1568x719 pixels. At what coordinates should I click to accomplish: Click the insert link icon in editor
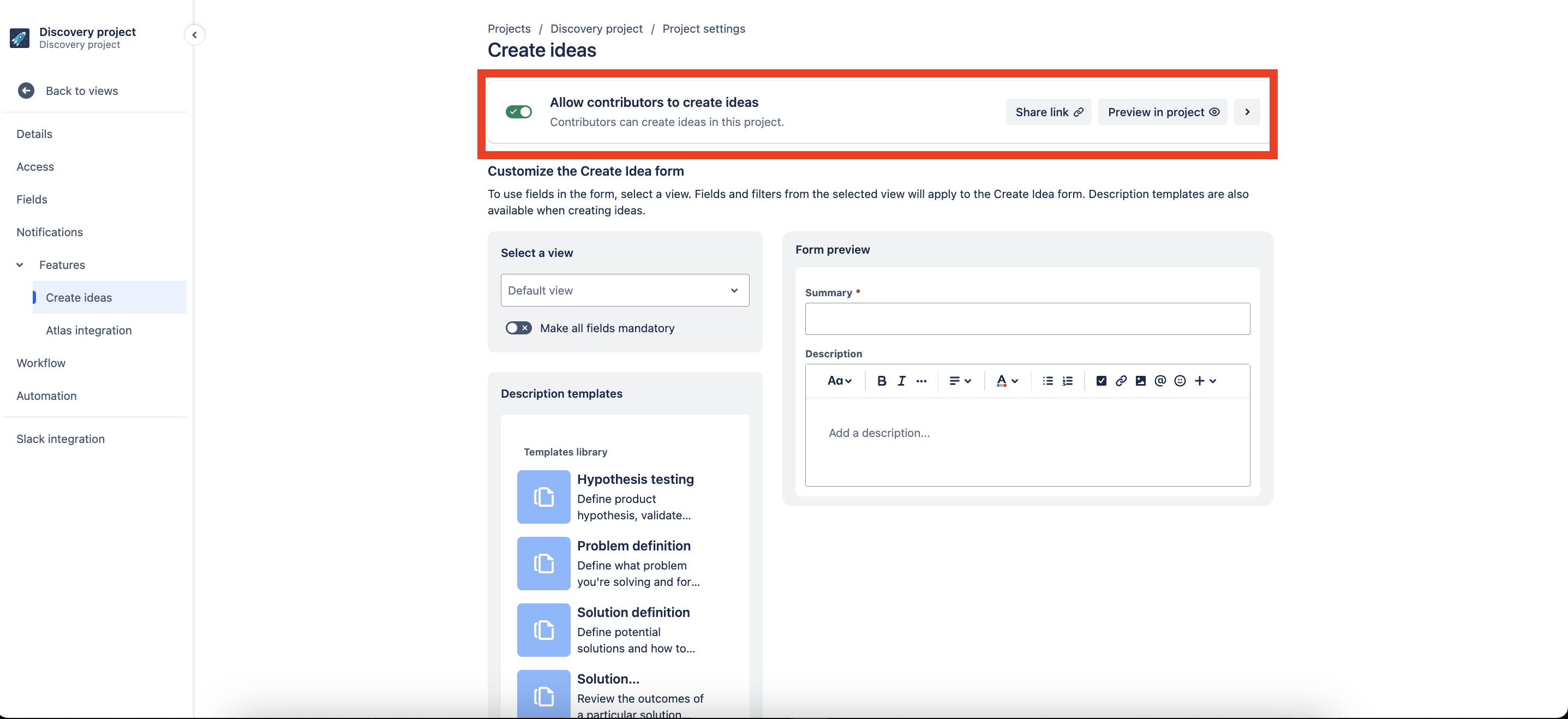coord(1121,381)
